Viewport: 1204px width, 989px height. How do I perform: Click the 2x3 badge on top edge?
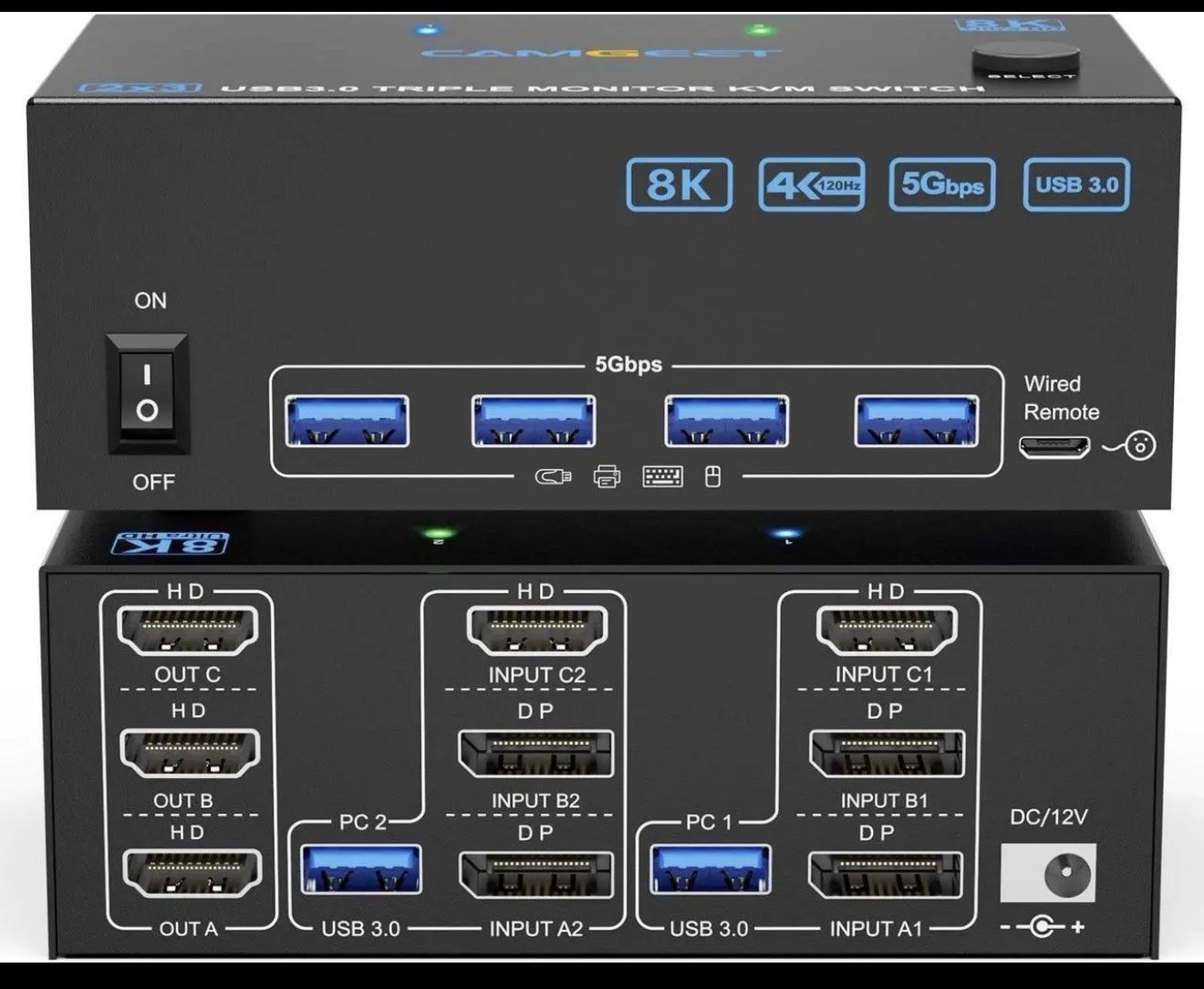tap(140, 88)
